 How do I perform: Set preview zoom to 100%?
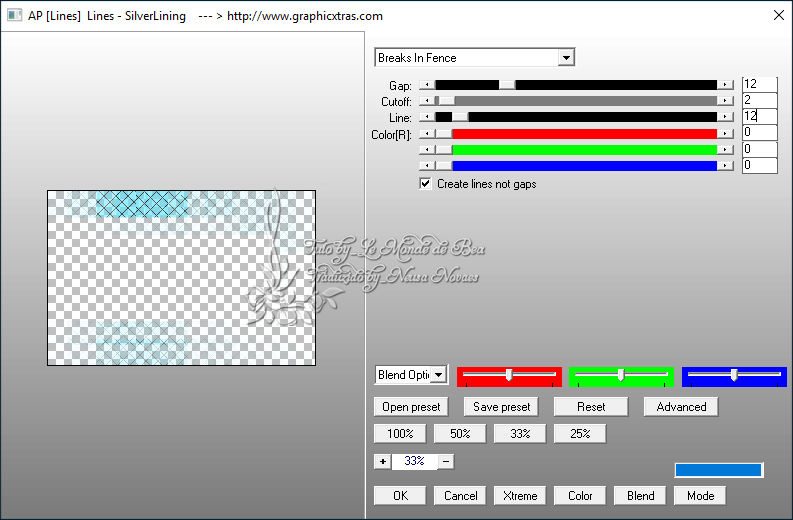(400, 434)
